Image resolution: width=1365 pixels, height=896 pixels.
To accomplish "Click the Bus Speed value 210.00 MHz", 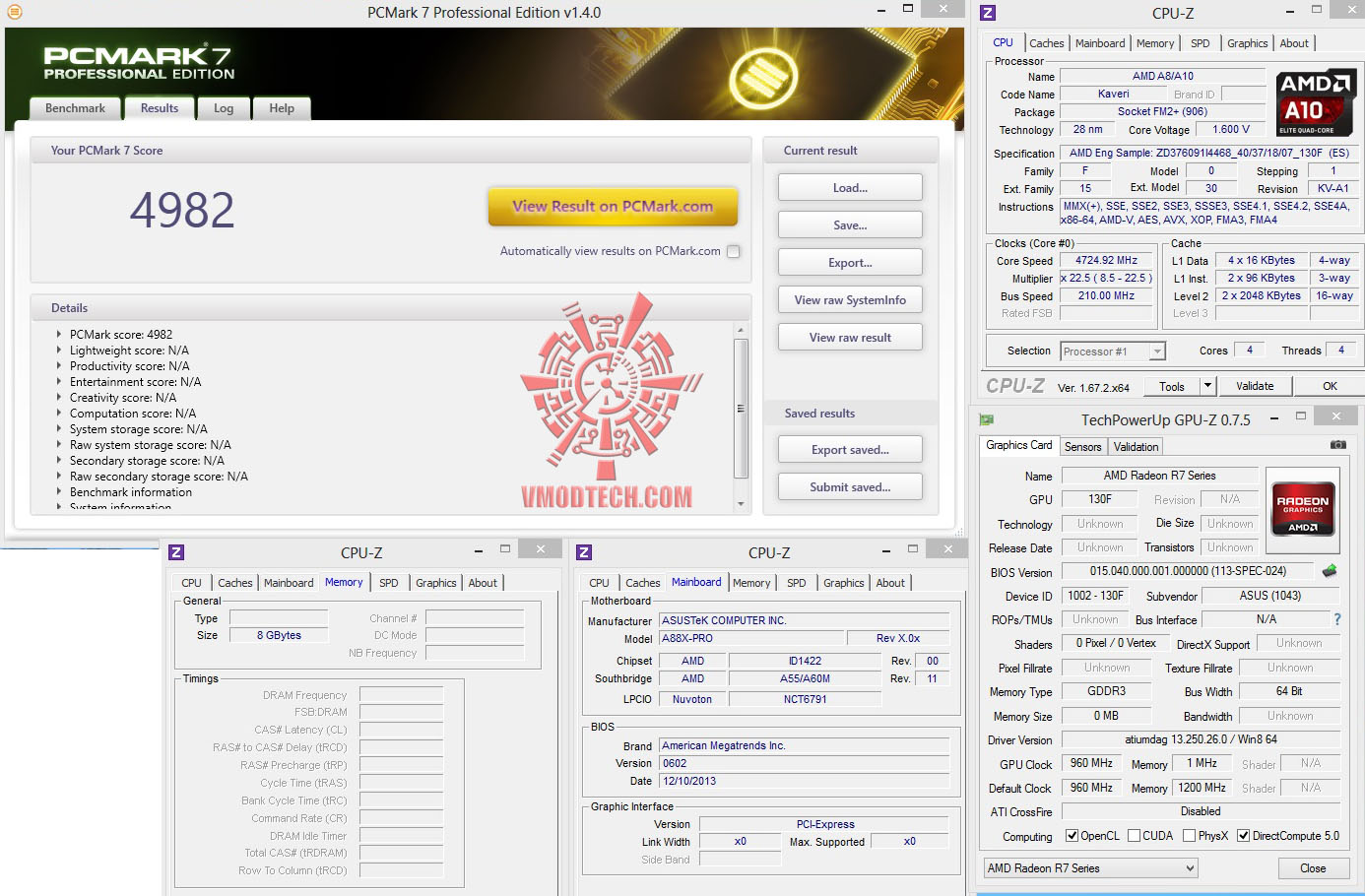I will pos(1106,296).
